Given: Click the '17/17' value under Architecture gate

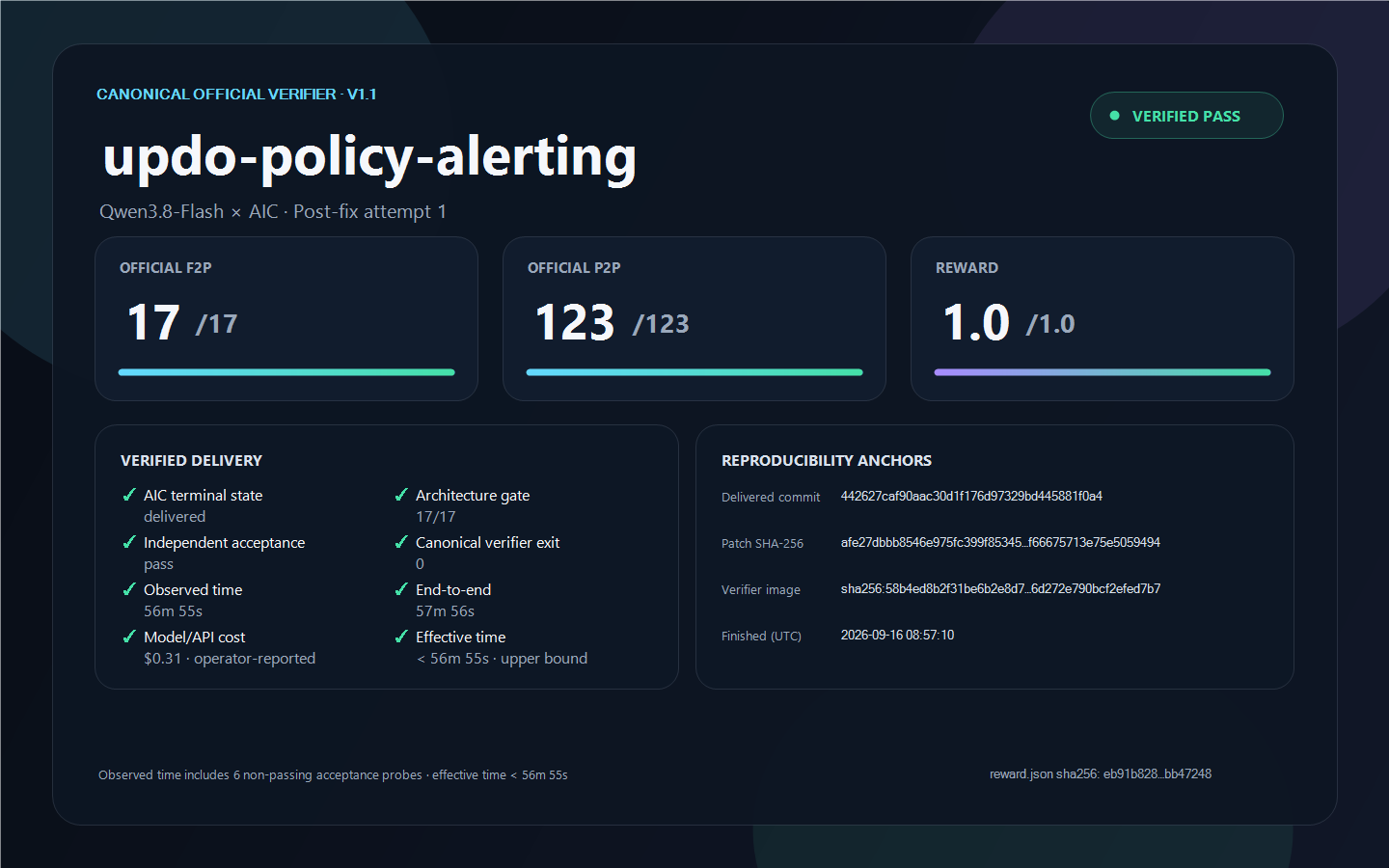Looking at the screenshot, I should click(436, 517).
